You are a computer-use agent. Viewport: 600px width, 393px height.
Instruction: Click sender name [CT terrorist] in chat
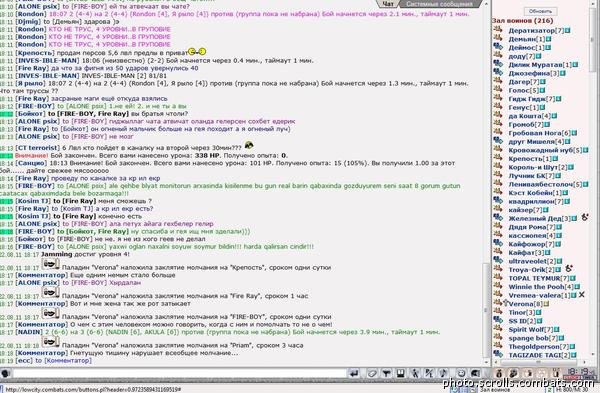[38, 148]
